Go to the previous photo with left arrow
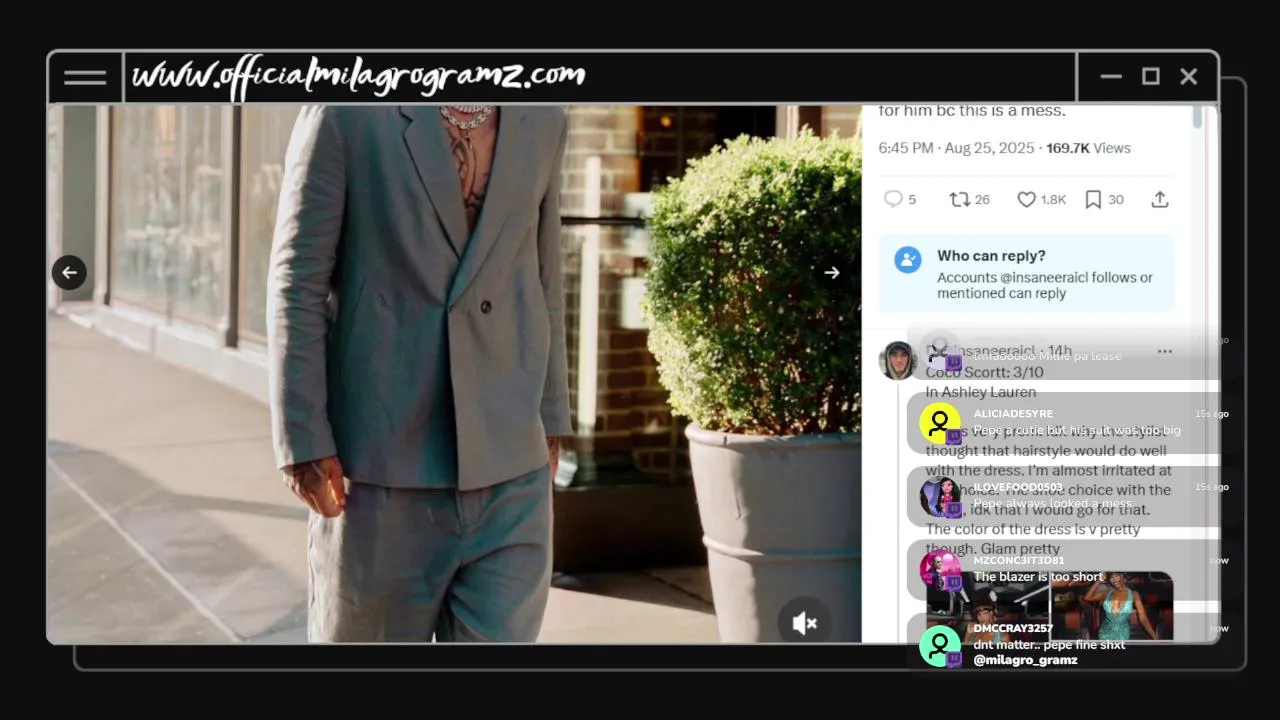The width and height of the screenshot is (1280, 720). pyautogui.click(x=69, y=272)
